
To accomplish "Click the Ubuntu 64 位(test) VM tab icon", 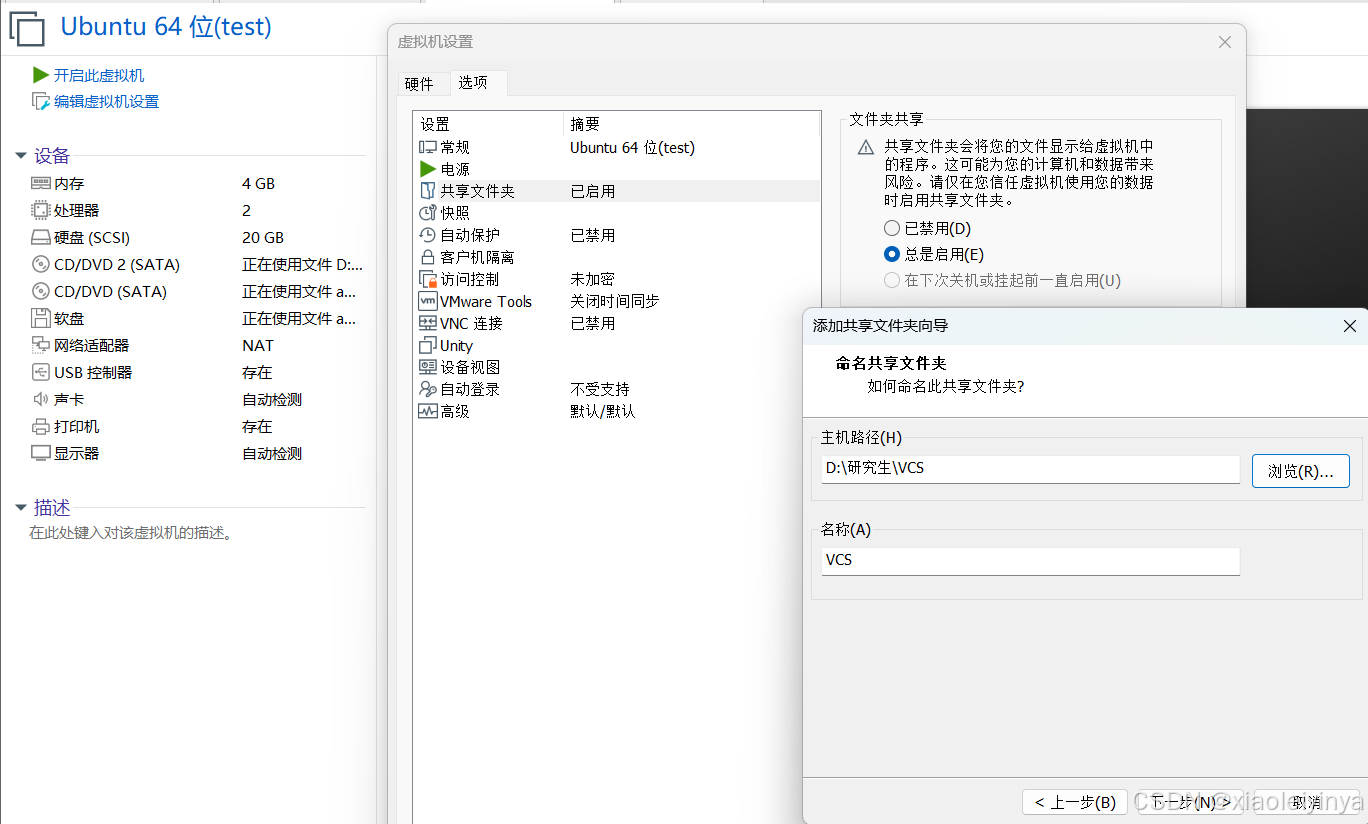I will coord(27,28).
